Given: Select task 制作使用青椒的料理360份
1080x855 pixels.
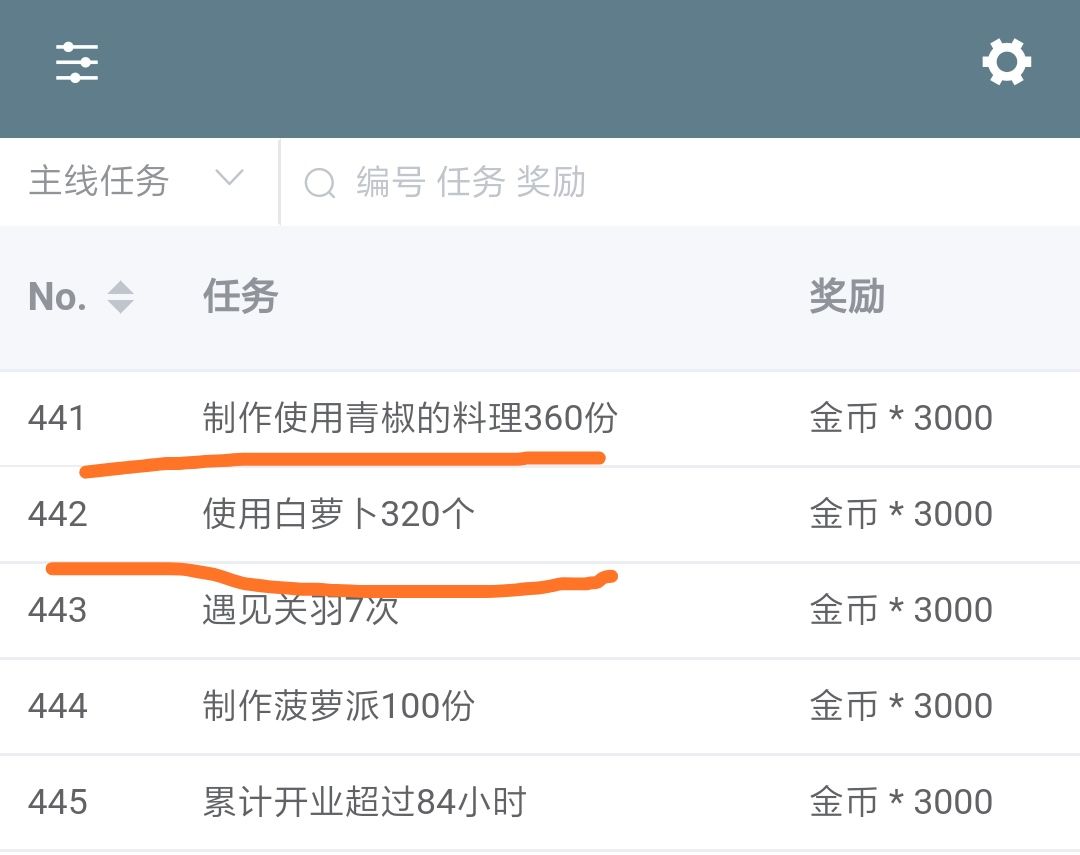Looking at the screenshot, I should 410,418.
